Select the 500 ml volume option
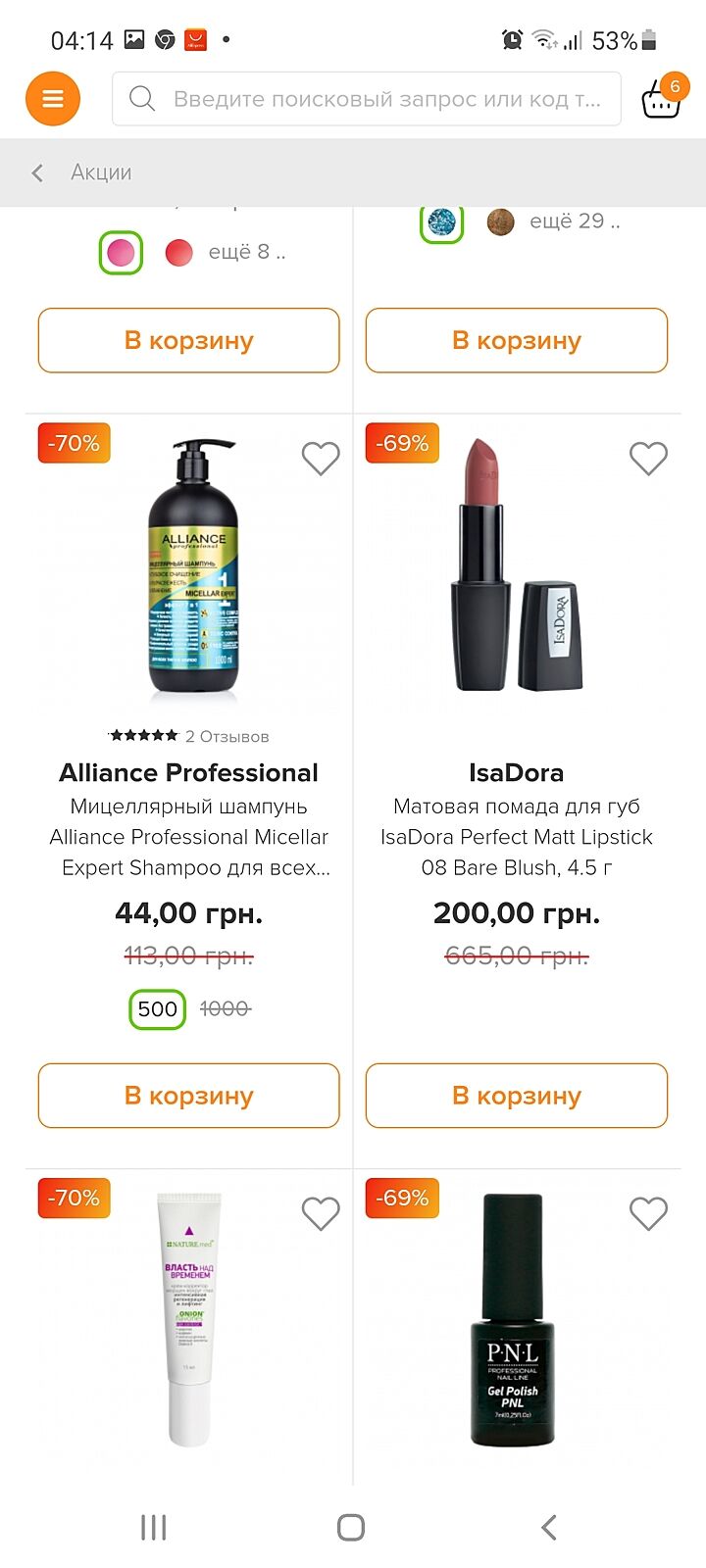Image resolution: width=706 pixels, height=1568 pixels. pyautogui.click(x=157, y=1009)
